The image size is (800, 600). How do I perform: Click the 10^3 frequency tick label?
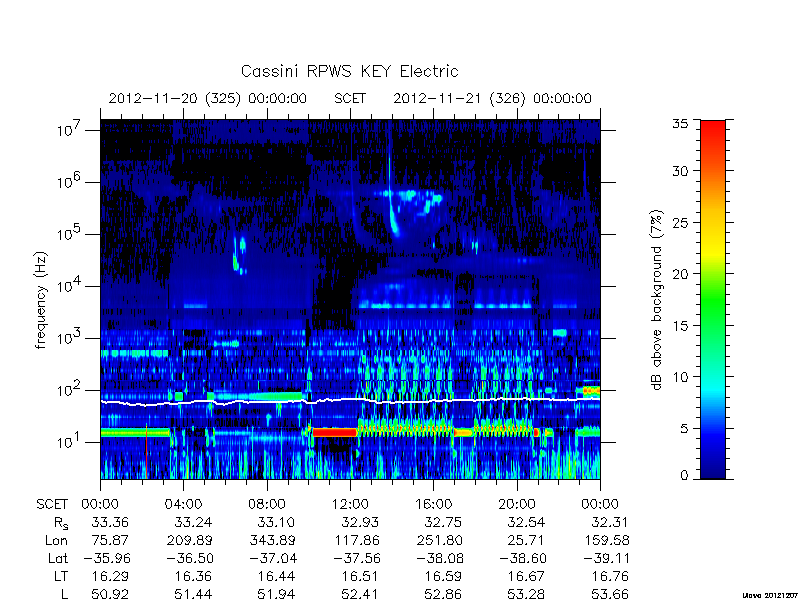tap(70, 337)
